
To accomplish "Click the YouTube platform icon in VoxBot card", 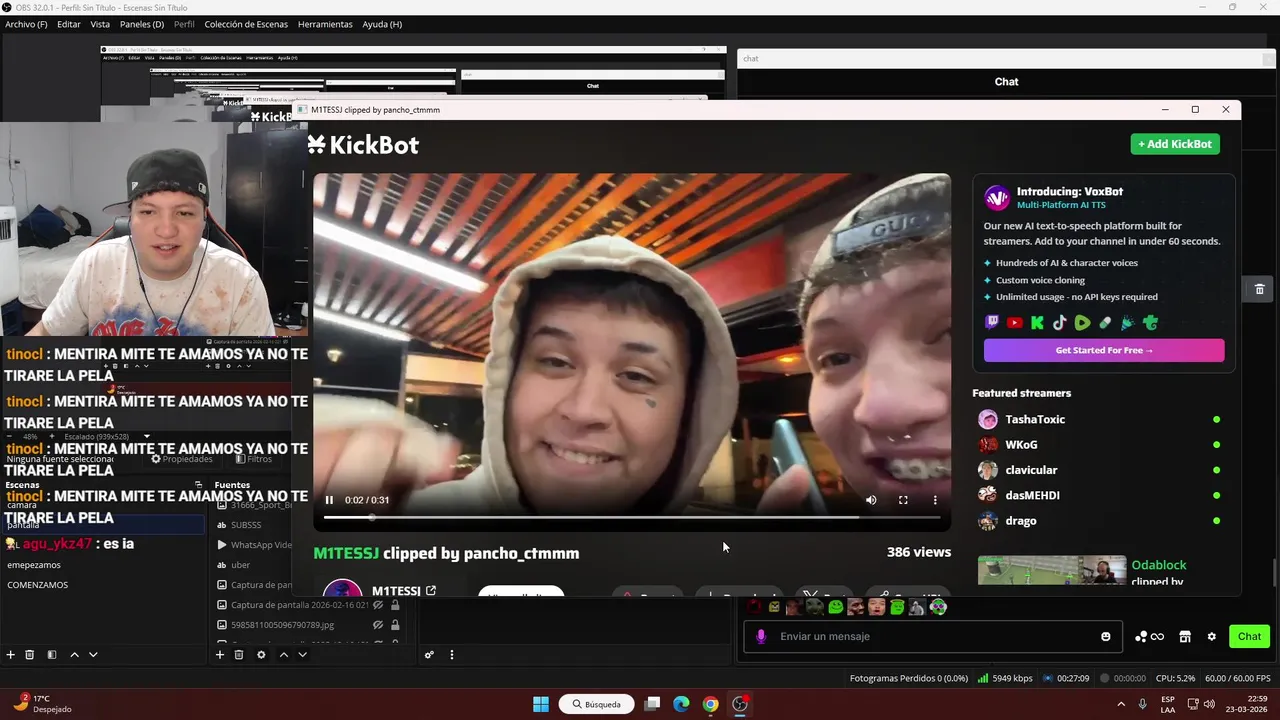I will click(x=1015, y=323).
